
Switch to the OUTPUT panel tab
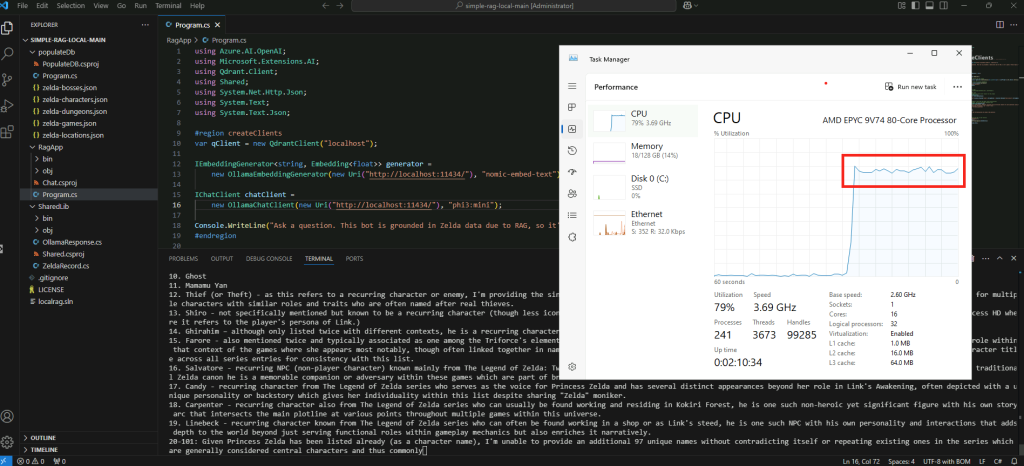click(221, 258)
